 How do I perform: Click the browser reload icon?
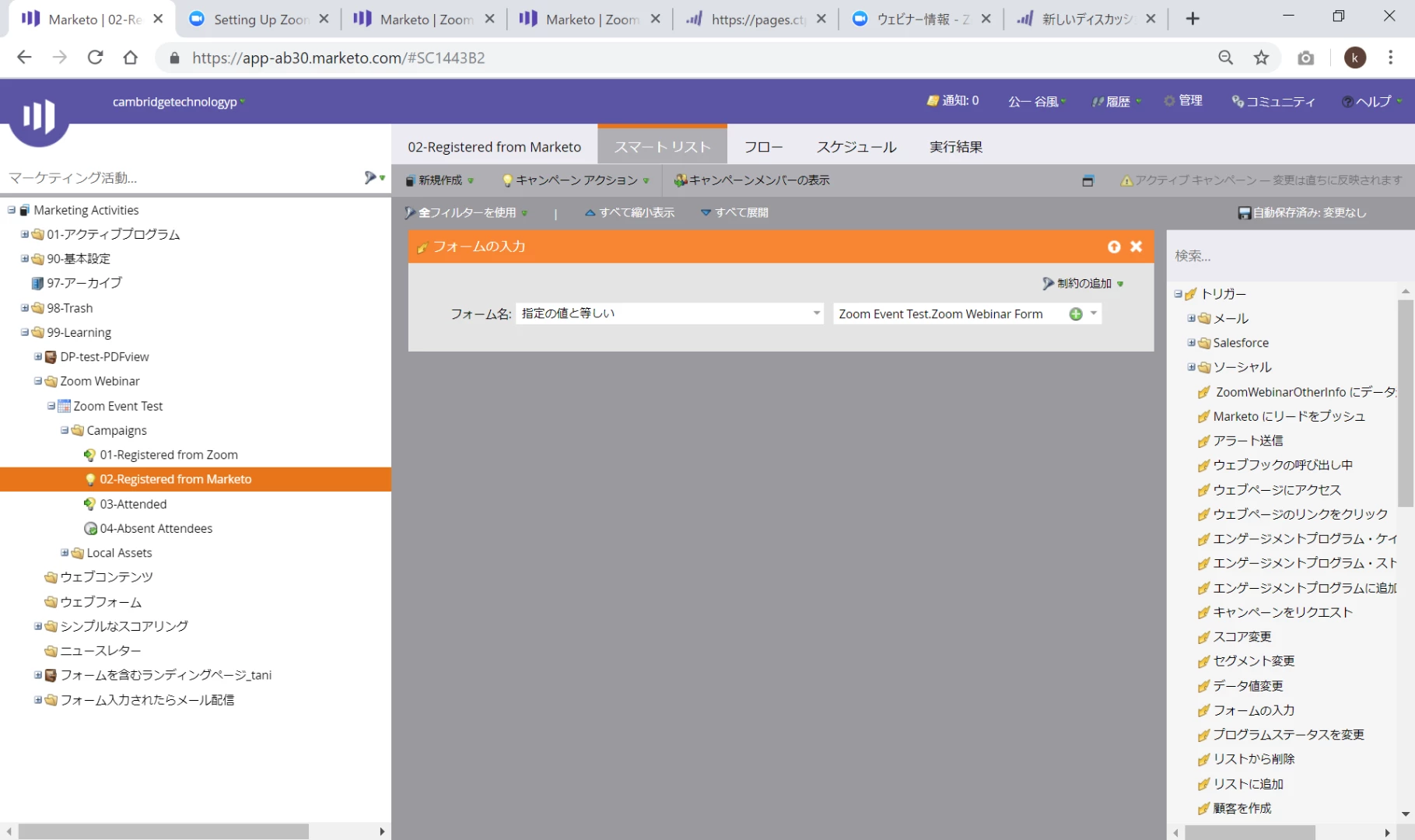pyautogui.click(x=95, y=58)
